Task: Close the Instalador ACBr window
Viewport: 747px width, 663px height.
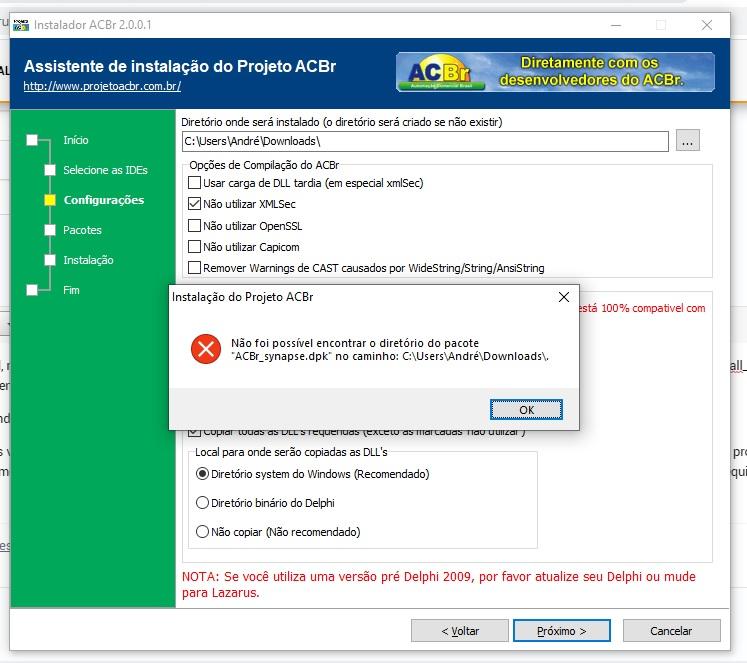Action: coord(707,25)
